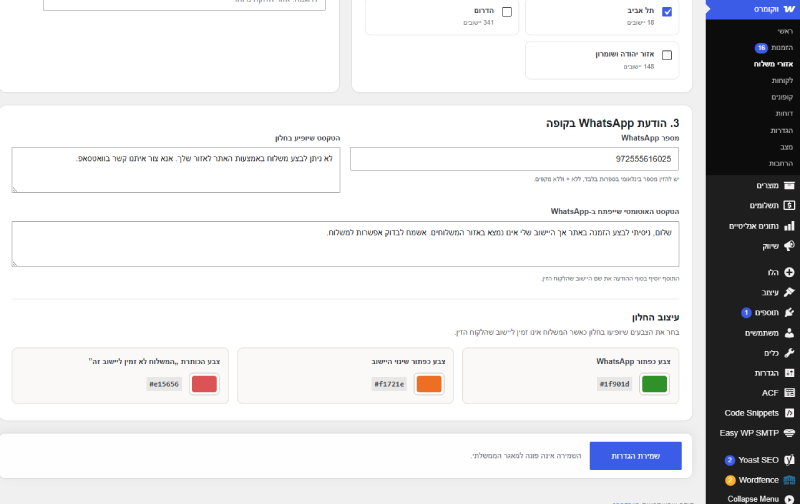Click the Marketing (שיווק) megaphone icon
This screenshot has width=800, height=504.
pos(789,246)
